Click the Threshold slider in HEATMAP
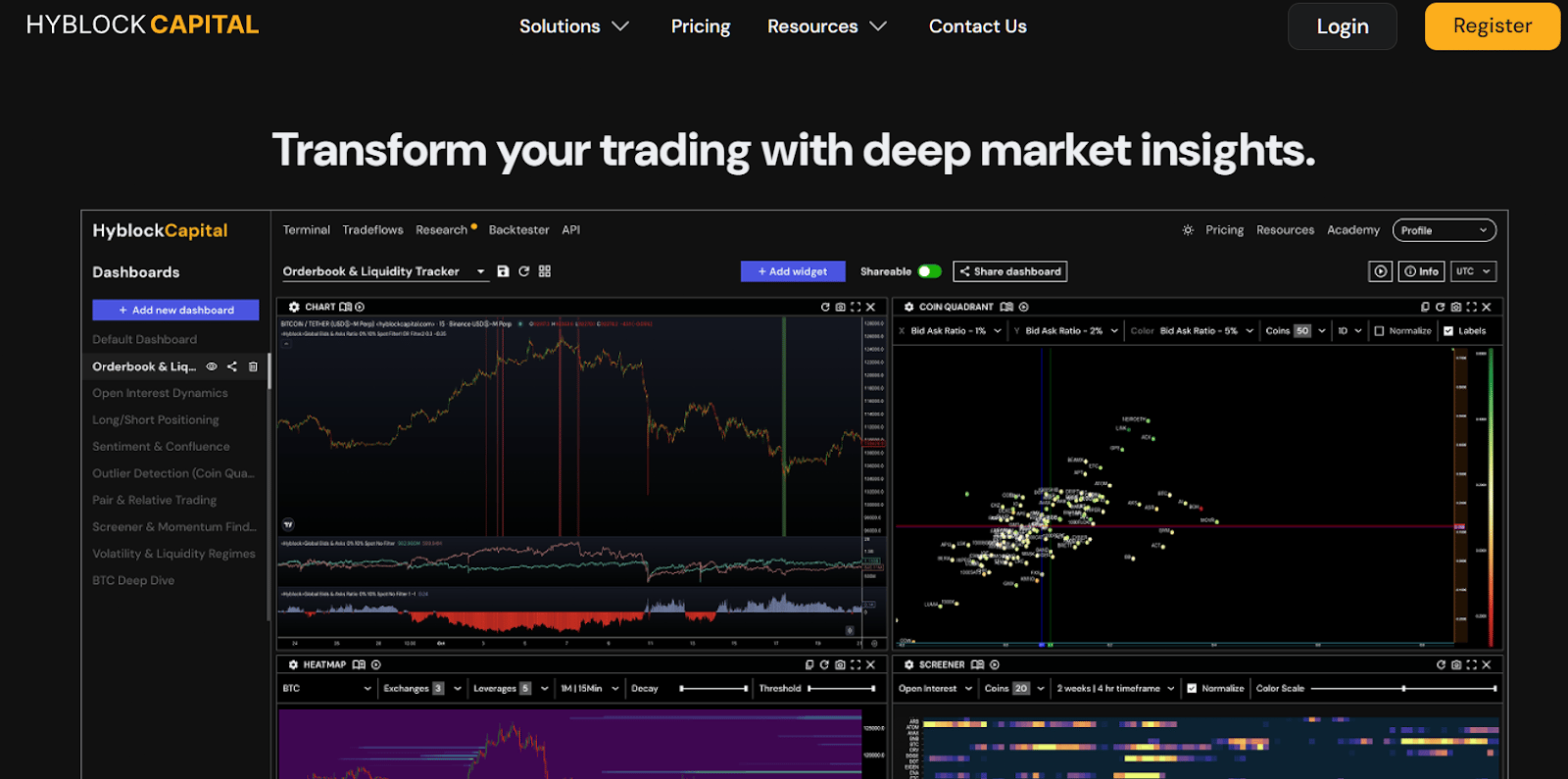The image size is (1568, 779). click(x=841, y=689)
